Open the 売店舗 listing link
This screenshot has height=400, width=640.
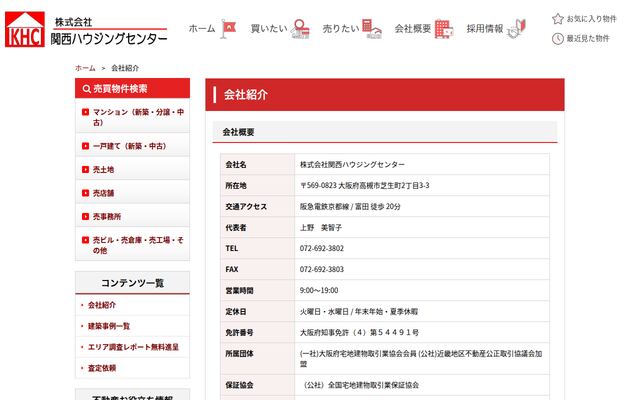(x=103, y=193)
